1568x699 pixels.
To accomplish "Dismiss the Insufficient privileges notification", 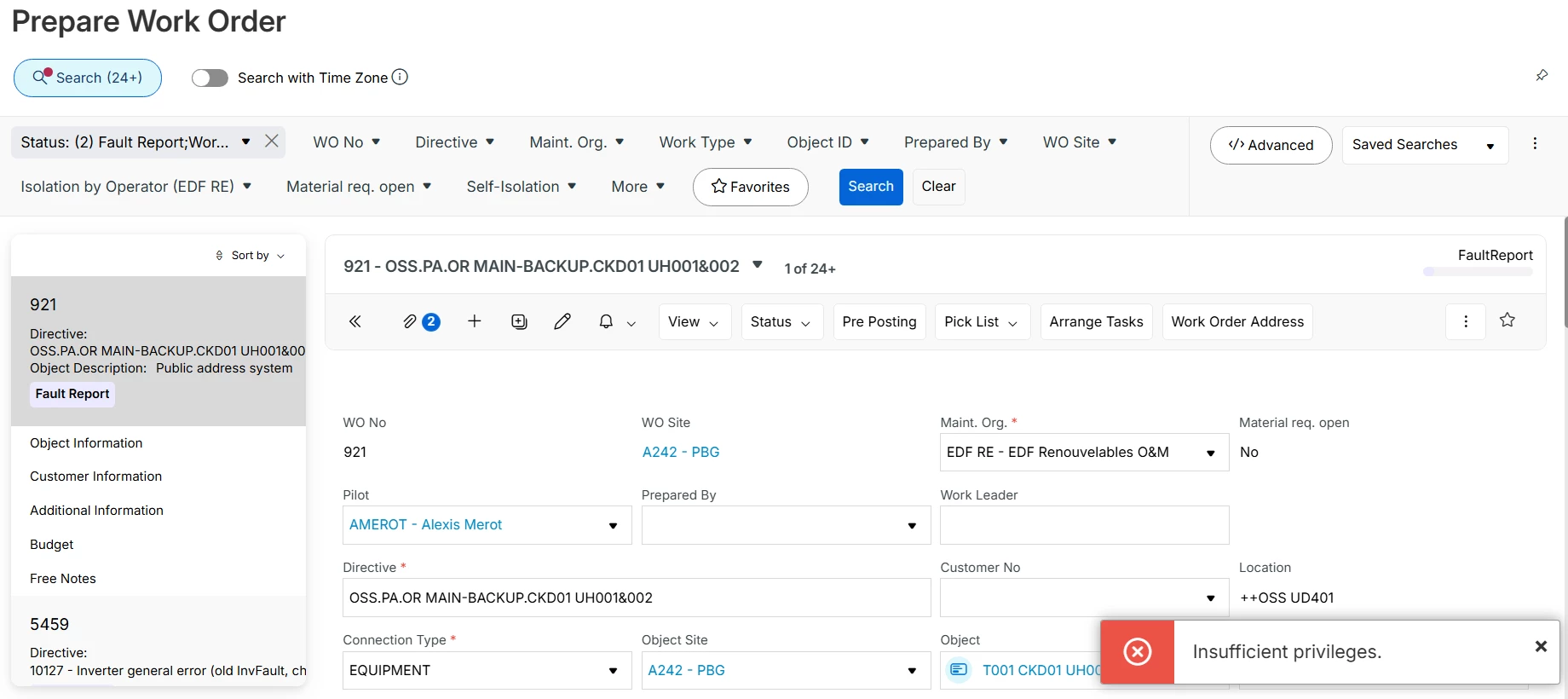I will click(x=1541, y=646).
